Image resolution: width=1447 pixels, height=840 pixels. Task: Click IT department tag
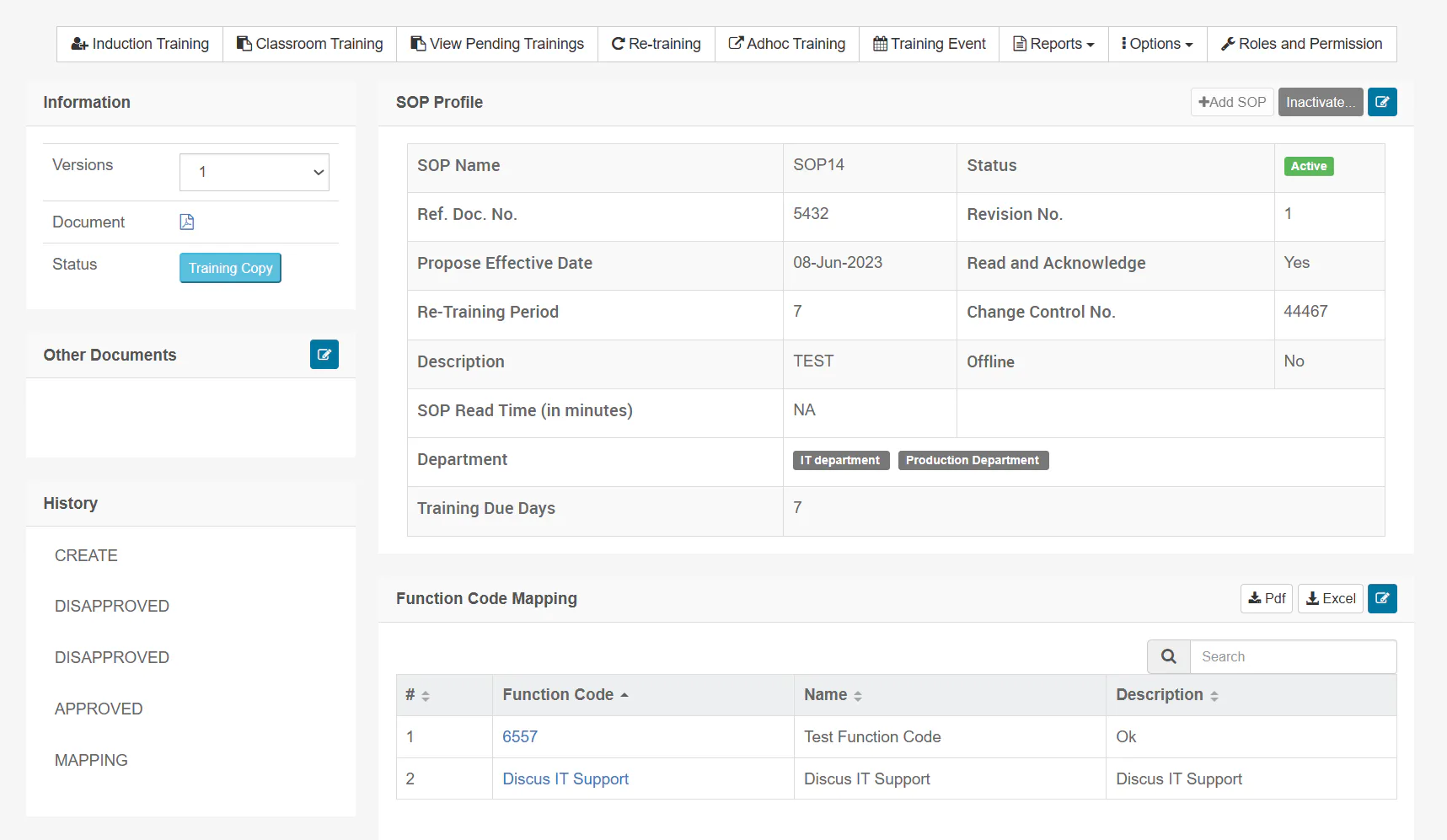841,460
